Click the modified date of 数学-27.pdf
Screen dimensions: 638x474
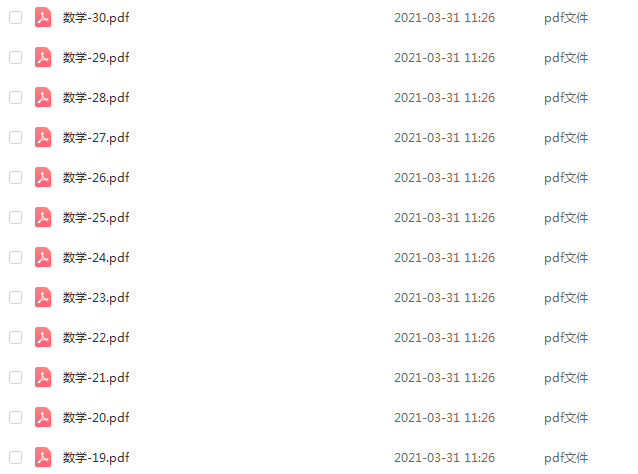click(444, 138)
